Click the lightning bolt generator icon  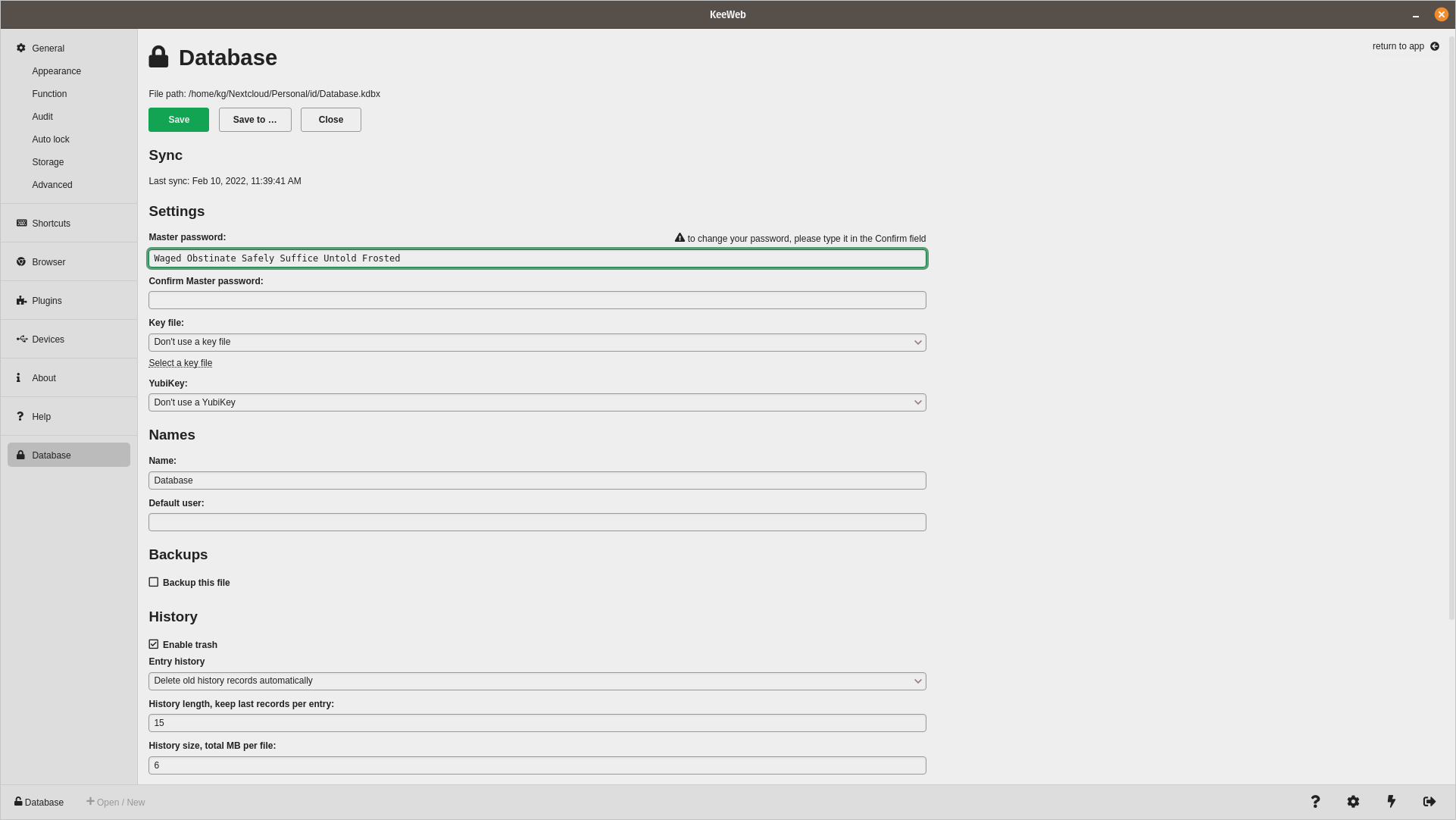[x=1391, y=802]
